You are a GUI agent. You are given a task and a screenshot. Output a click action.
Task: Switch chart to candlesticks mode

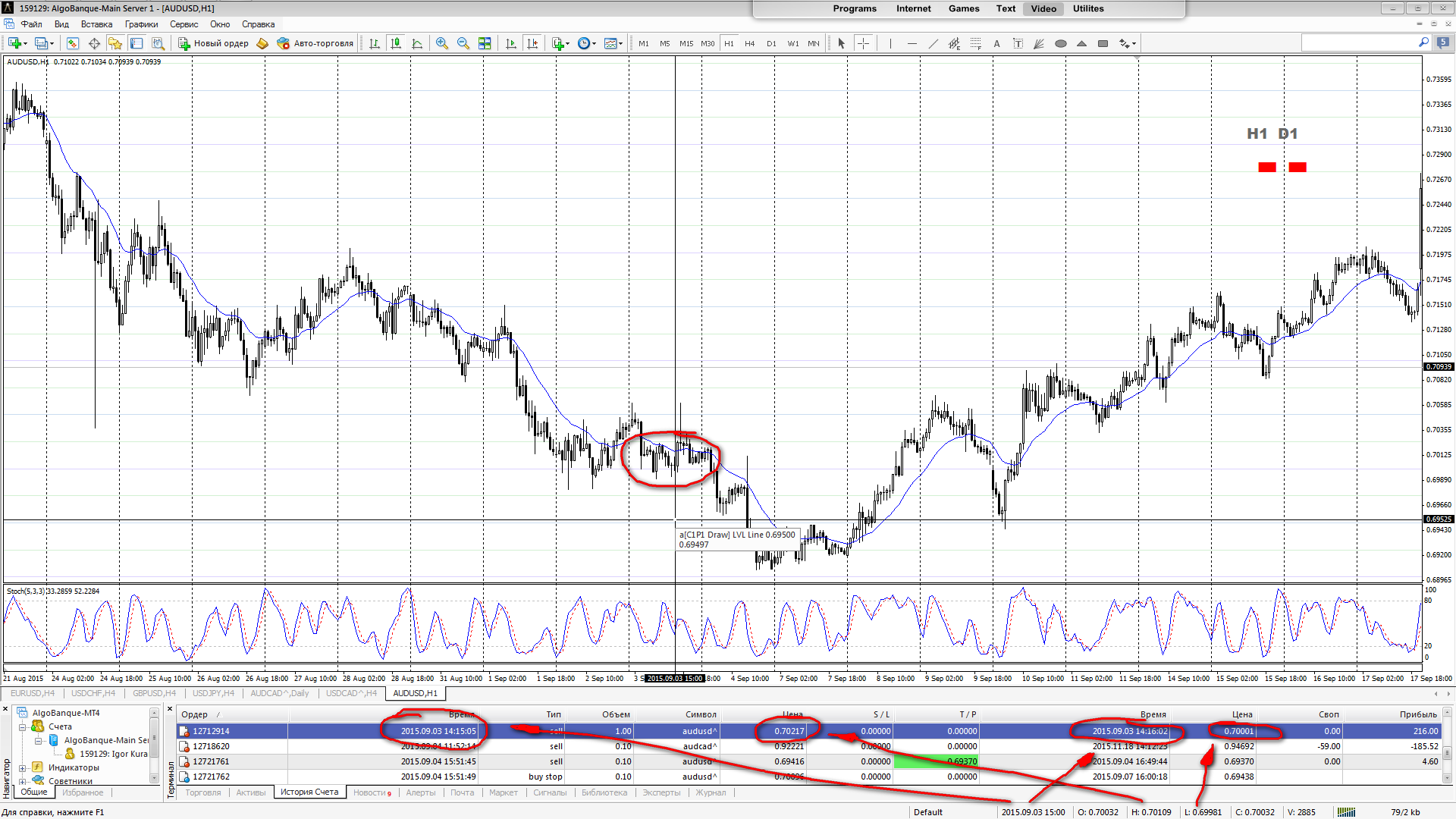[x=396, y=43]
